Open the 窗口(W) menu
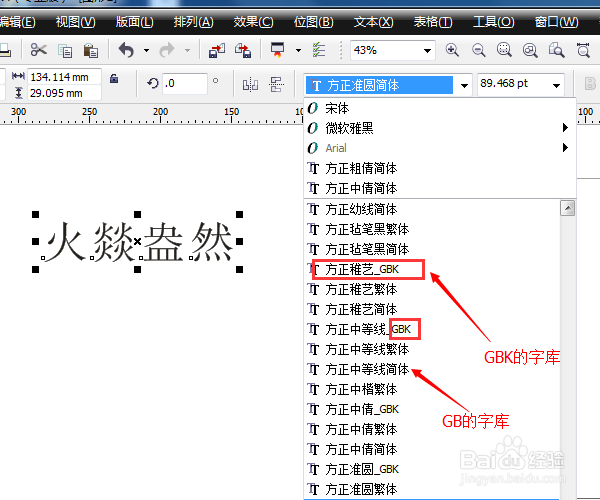This screenshot has width=600, height=500. [x=556, y=22]
